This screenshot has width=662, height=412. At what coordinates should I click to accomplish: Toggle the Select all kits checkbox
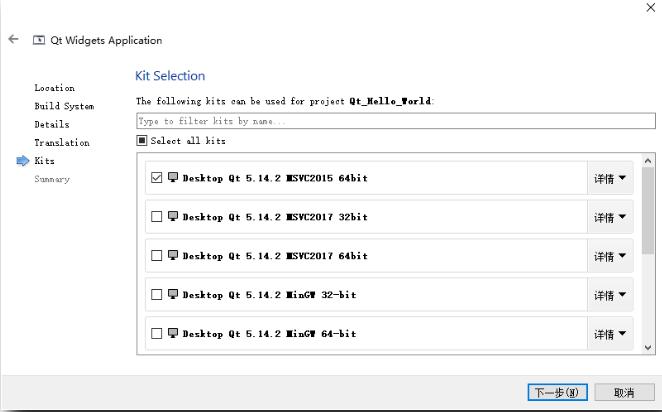142,141
